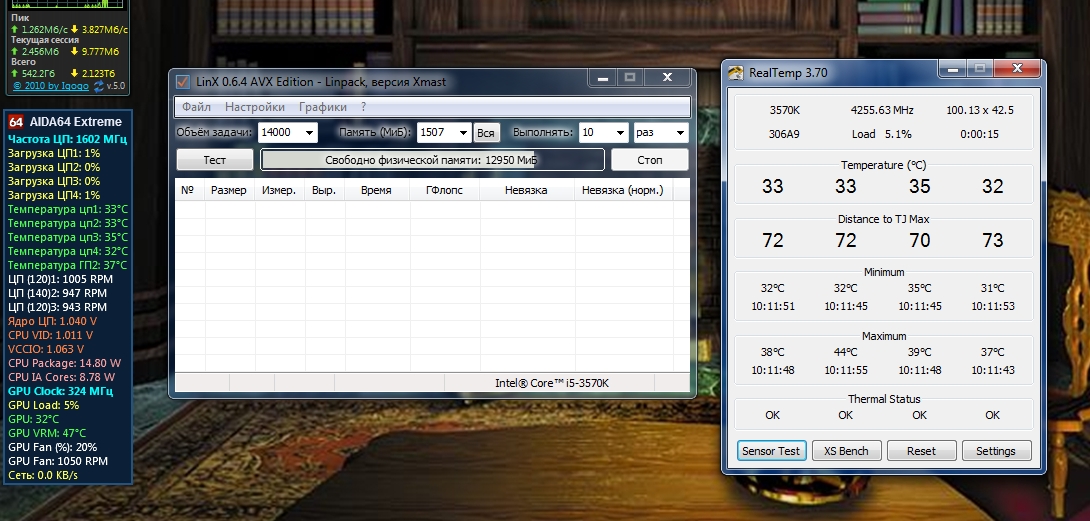Screen dimensions: 1090x521
Task: Click the Частота ЦП: 1602 МГц line
Action: 67,139
